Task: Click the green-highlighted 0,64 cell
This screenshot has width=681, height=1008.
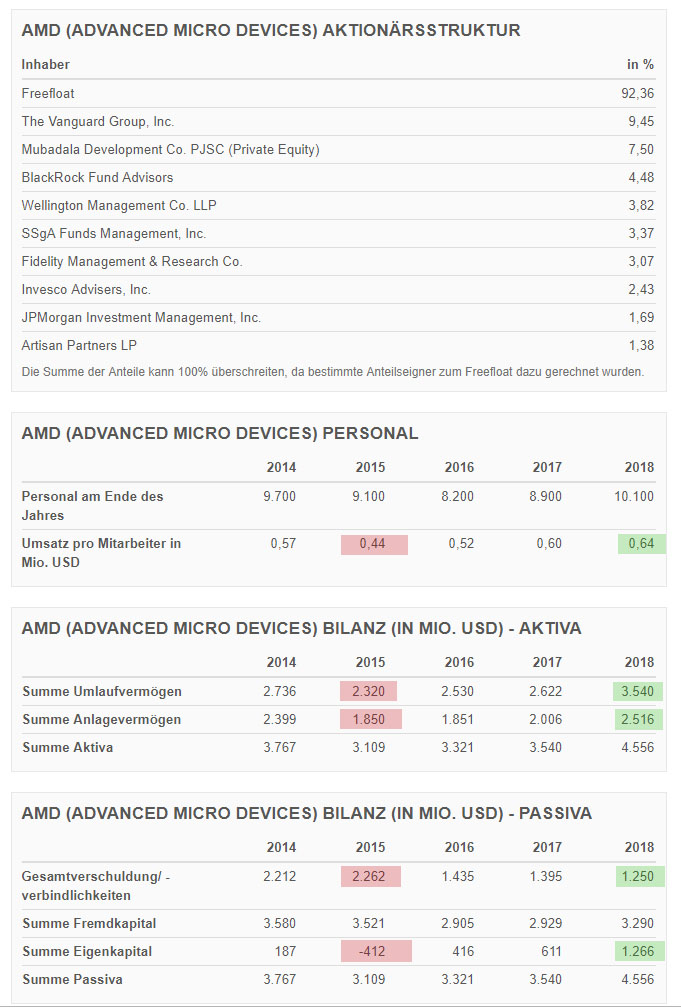Action: click(641, 544)
